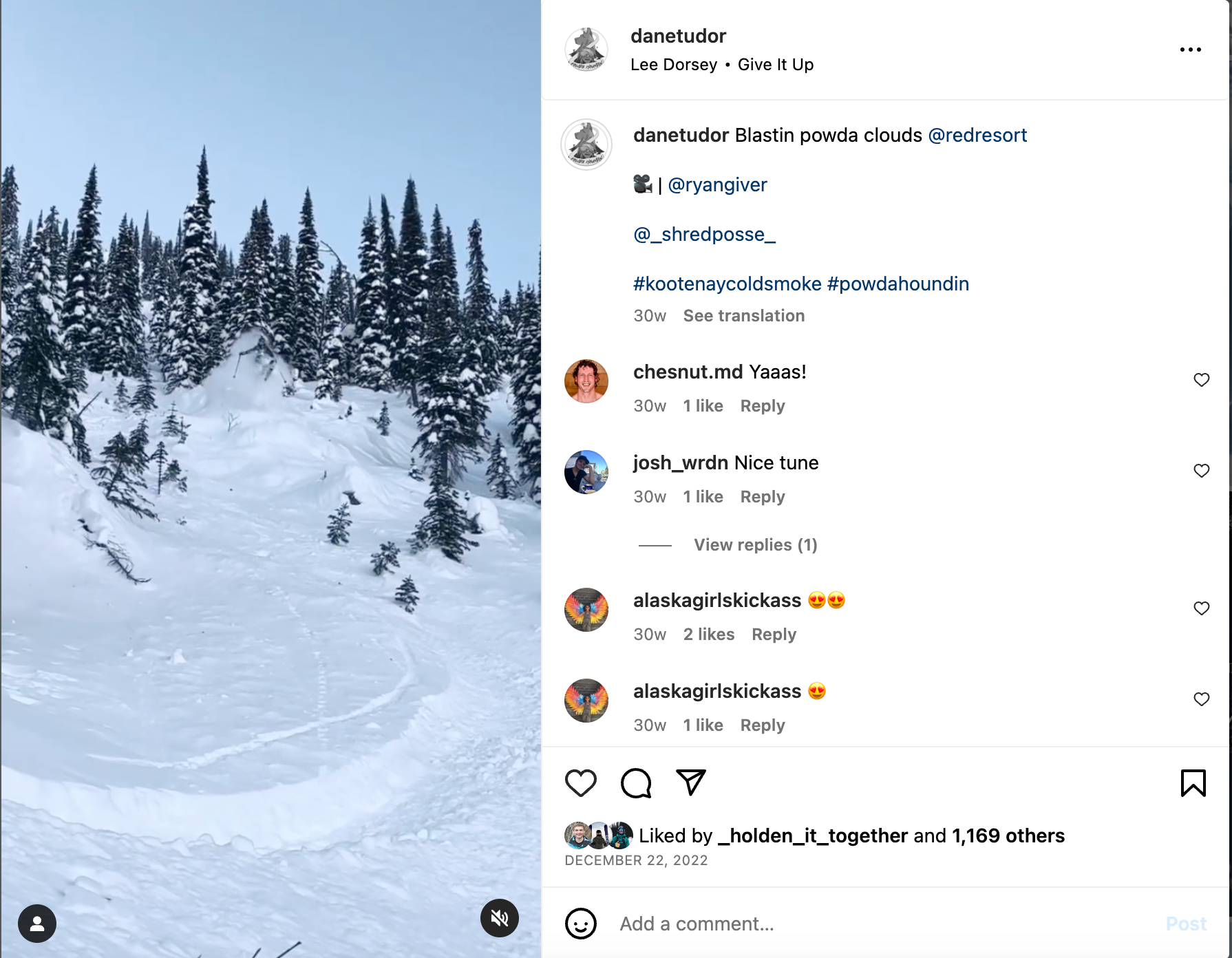Open the emoji picker in comment box
The image size is (1232, 958).
(x=580, y=924)
